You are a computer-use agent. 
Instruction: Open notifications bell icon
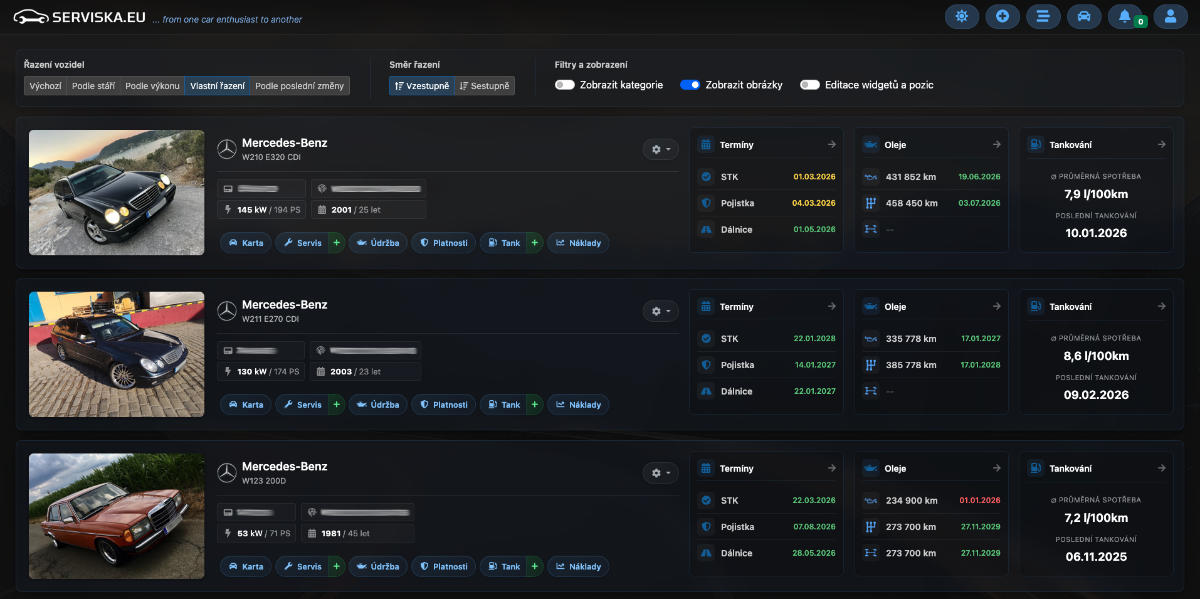coord(1125,16)
